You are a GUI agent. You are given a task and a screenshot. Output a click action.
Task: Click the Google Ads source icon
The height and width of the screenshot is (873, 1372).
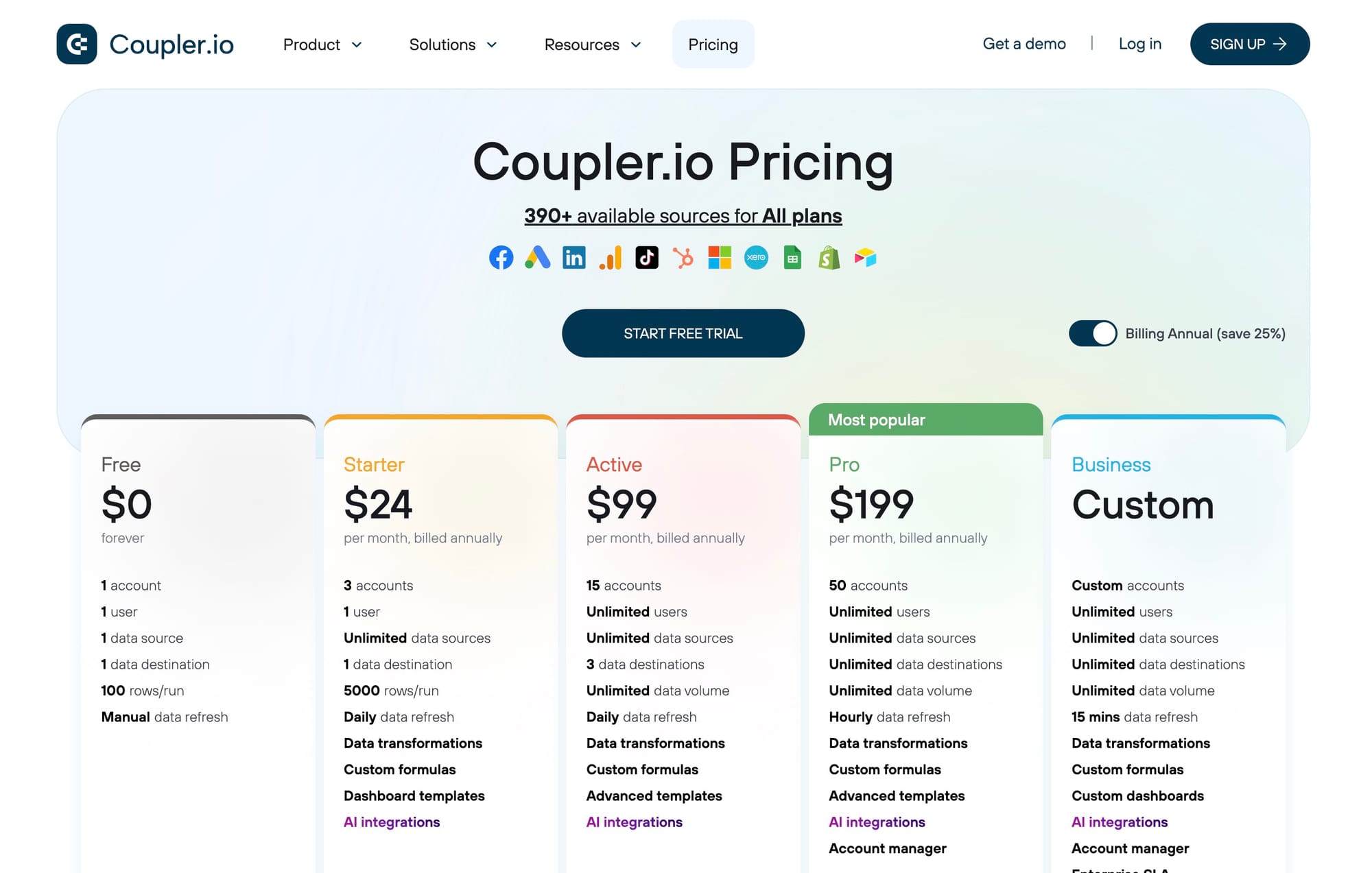[x=537, y=258]
